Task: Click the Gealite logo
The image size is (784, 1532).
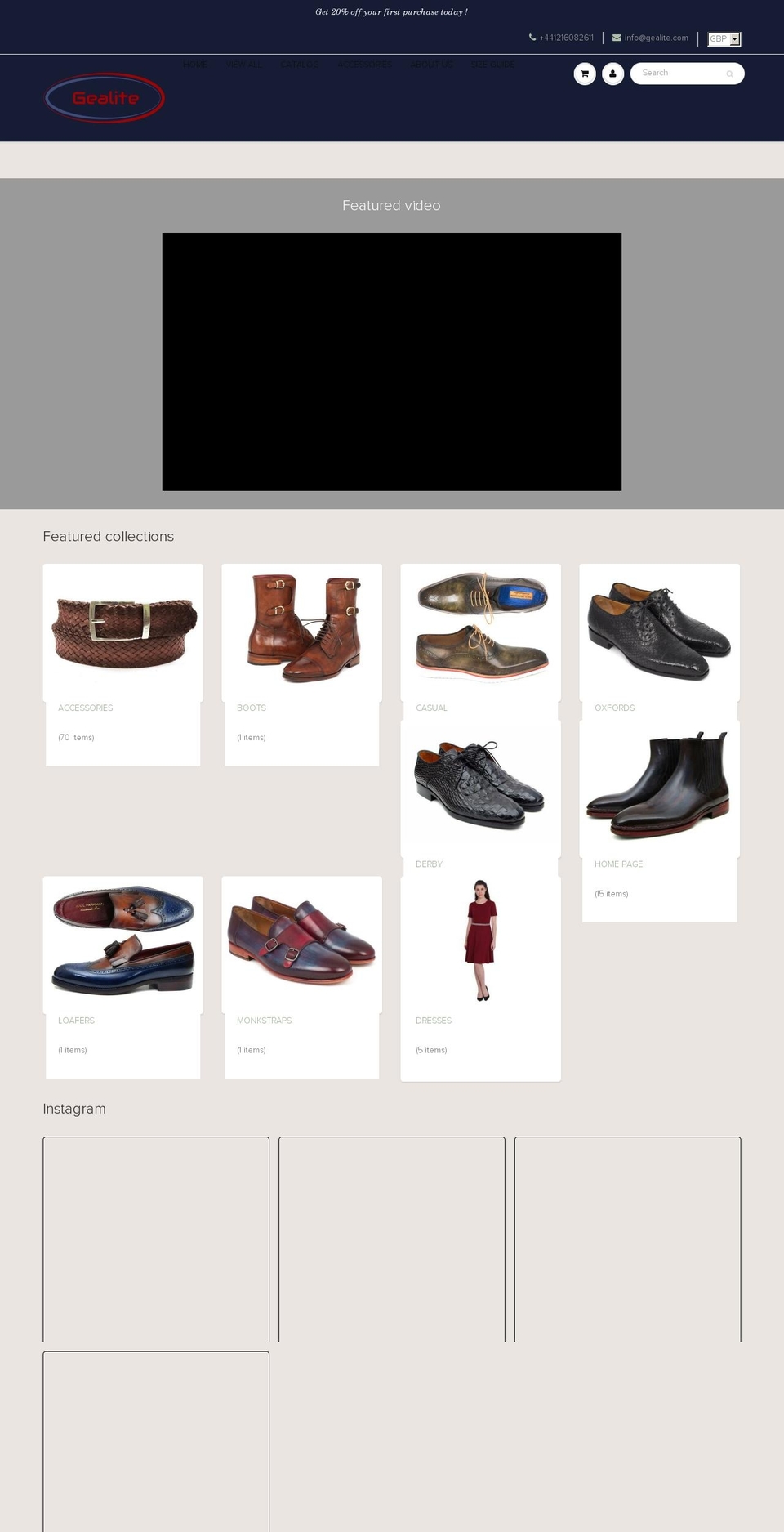Action: click(x=105, y=98)
